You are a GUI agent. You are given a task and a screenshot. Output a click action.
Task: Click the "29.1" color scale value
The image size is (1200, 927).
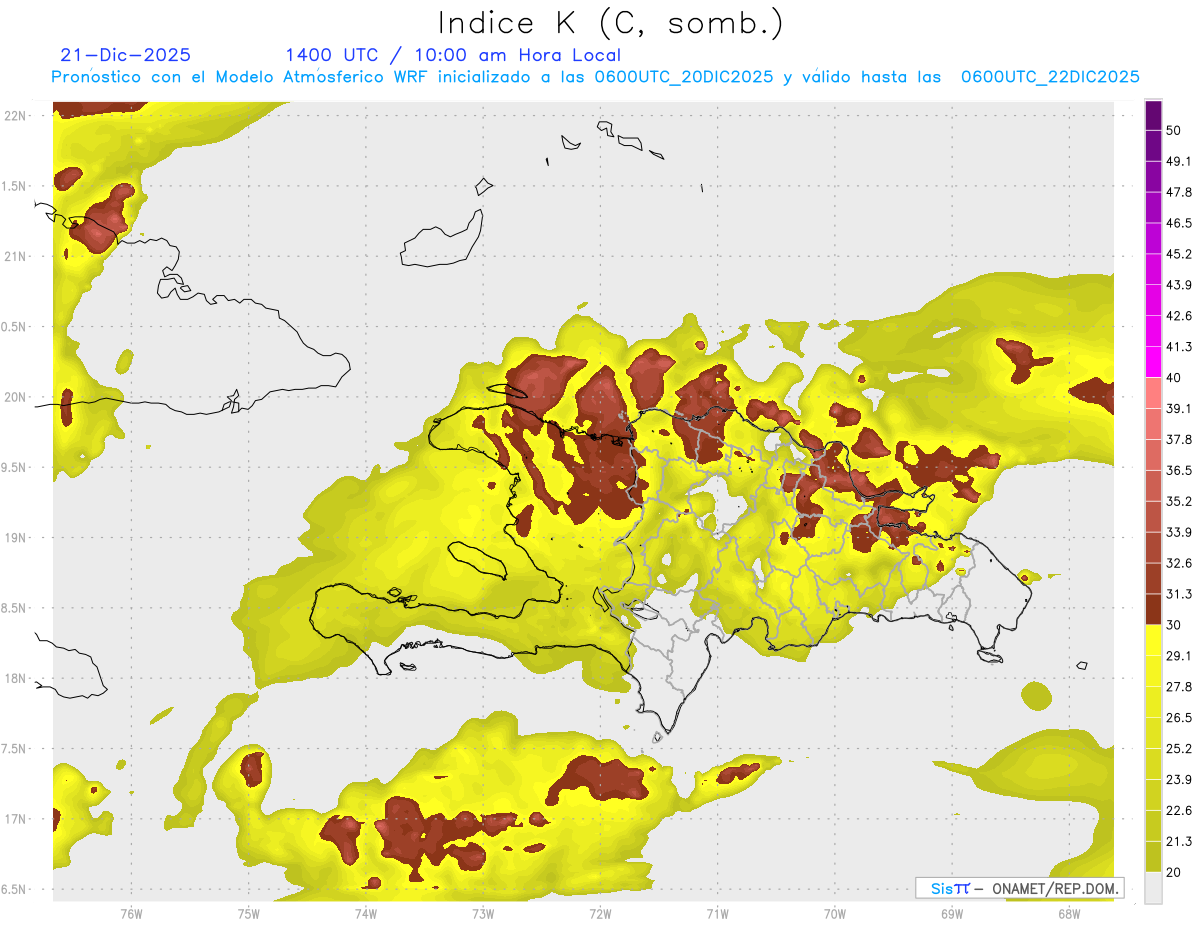pyautogui.click(x=1179, y=656)
